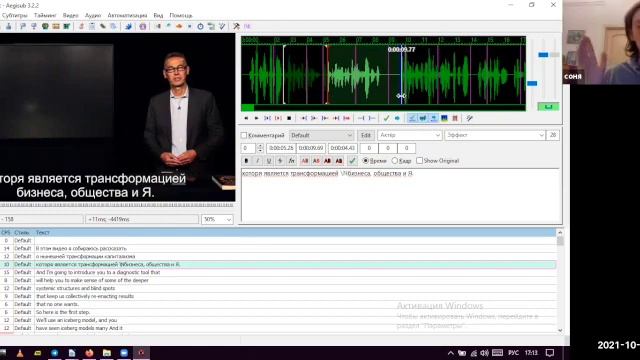This screenshot has height=360, width=640.
Task: Stop audio playback
Action: (289, 118)
